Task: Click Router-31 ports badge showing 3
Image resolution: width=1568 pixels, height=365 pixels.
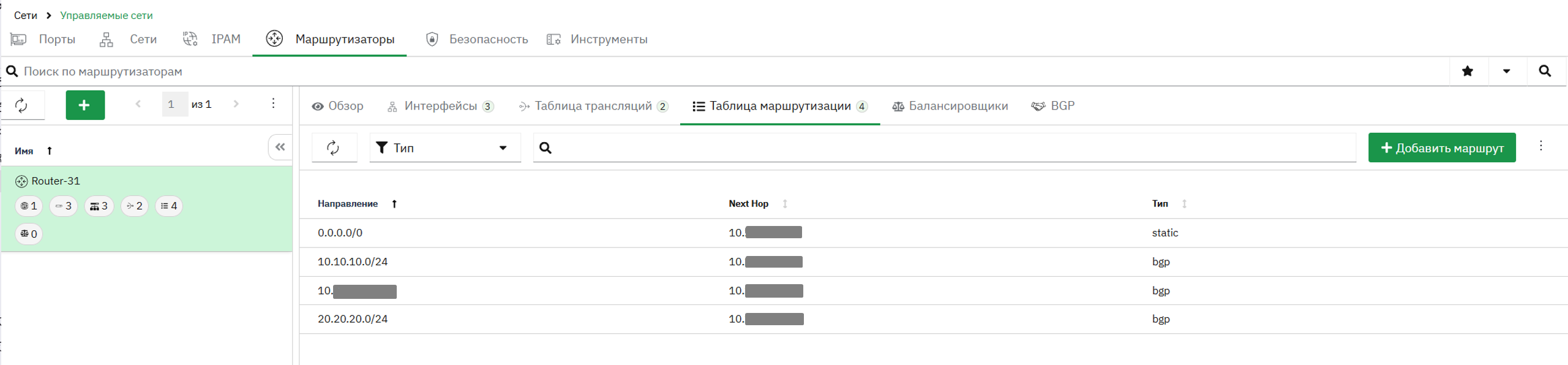Action: pos(64,206)
